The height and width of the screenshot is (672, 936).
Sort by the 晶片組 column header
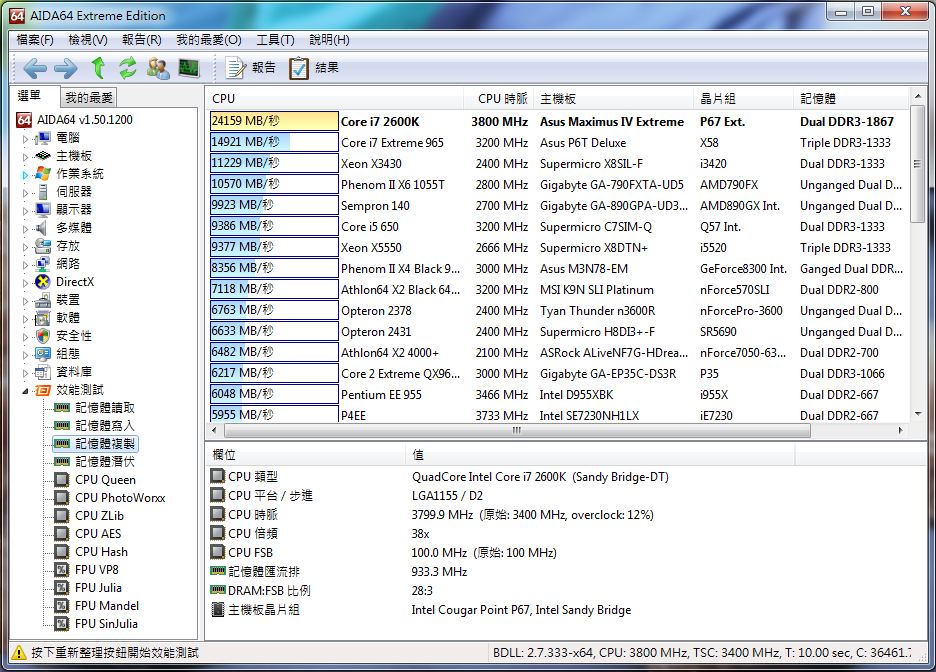[744, 99]
